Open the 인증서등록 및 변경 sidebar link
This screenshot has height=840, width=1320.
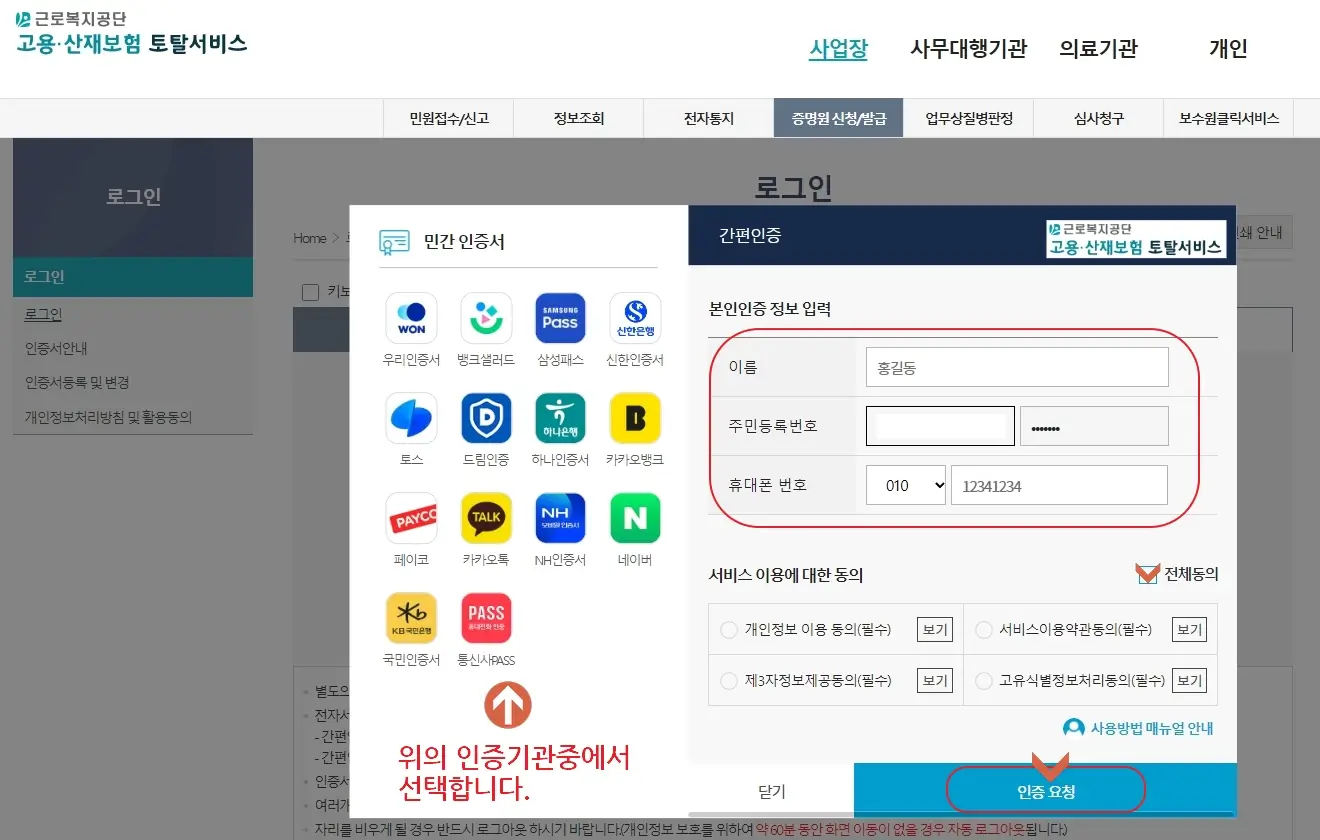pos(77,382)
